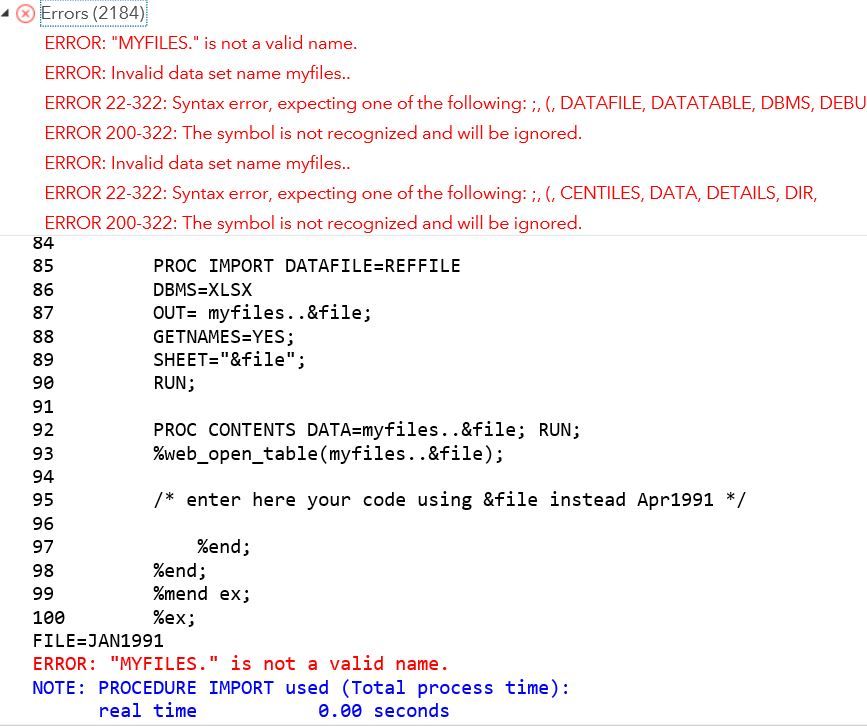
Task: Open second 'Invalid data set name myfiles..' entry
Action: (197, 163)
